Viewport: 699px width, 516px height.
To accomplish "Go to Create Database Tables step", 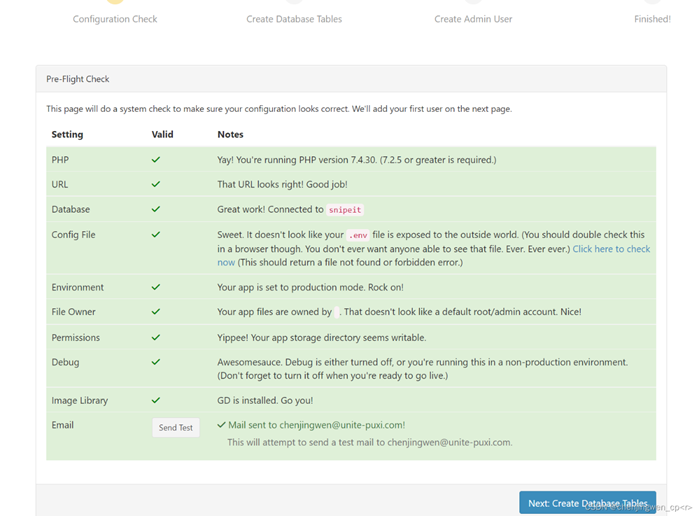I will click(294, 18).
